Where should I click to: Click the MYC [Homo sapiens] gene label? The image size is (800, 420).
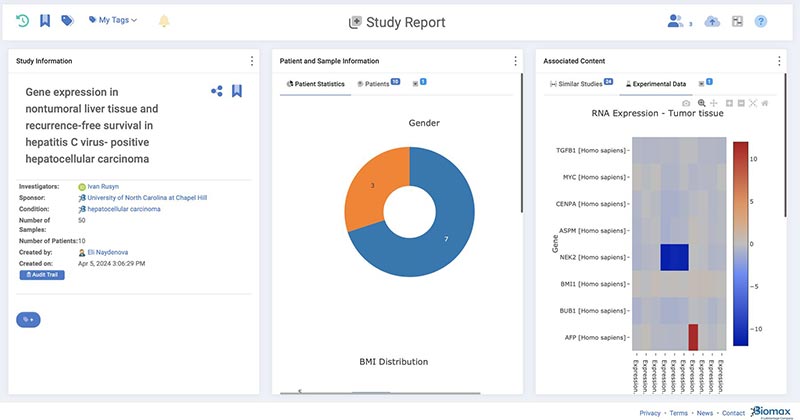(x=594, y=177)
